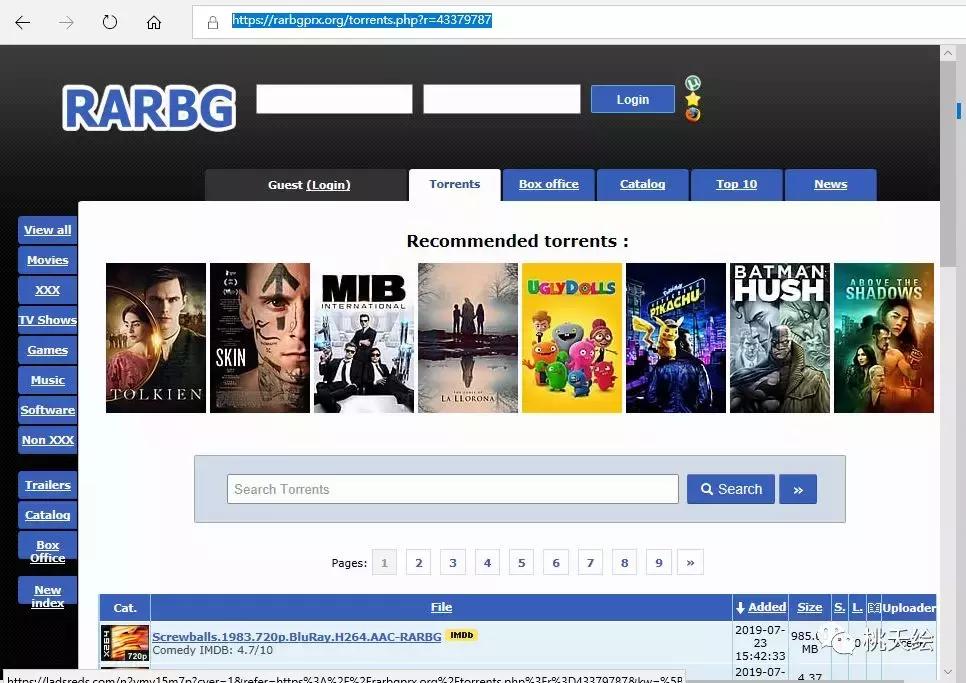Image resolution: width=966 pixels, height=683 pixels.
Task: Click the browser address bar URL
Action: click(x=361, y=20)
